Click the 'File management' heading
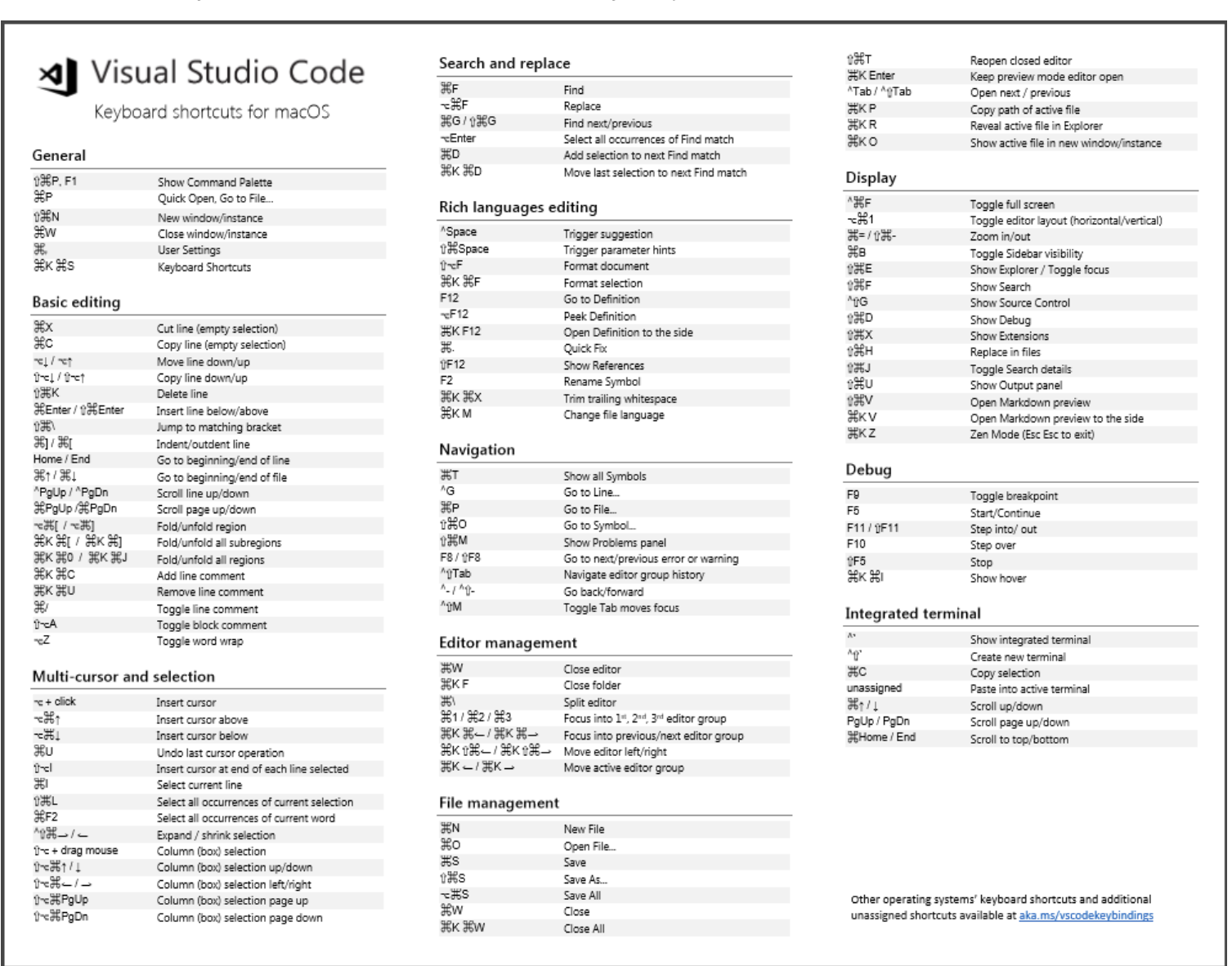Screen dimensions: 1232x966 click(499, 803)
